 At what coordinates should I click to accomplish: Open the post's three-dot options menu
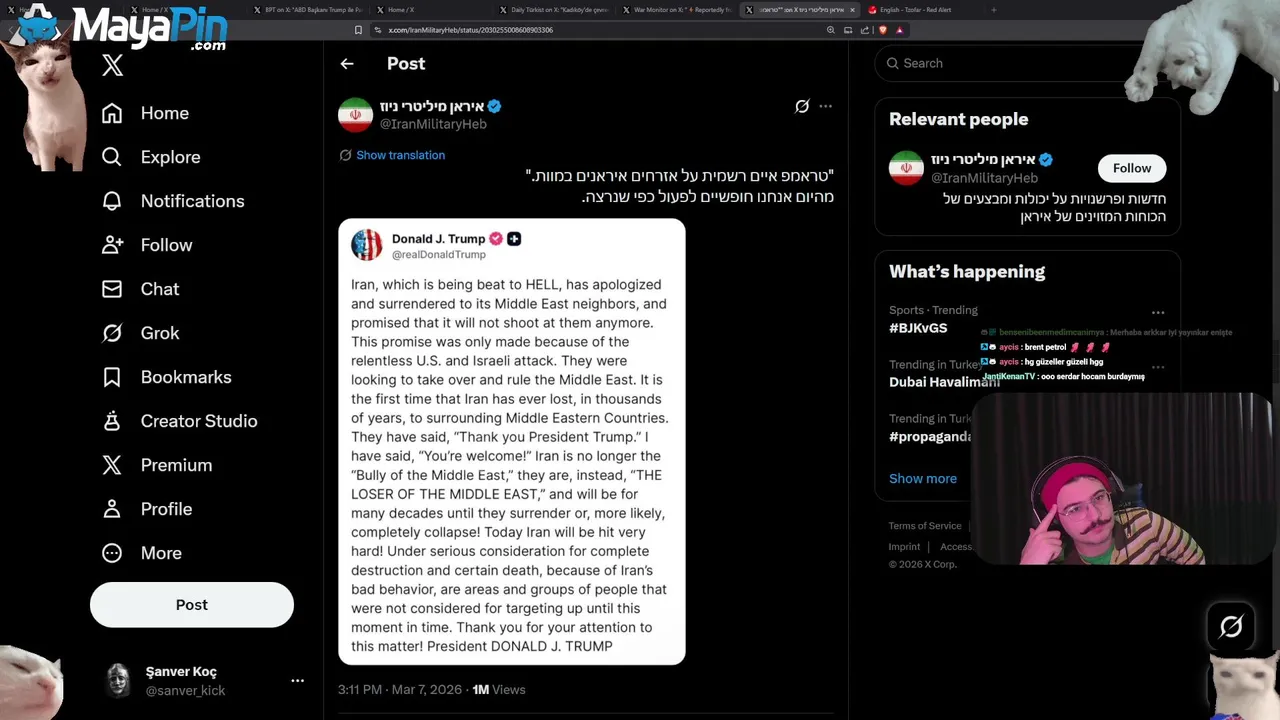pos(825,106)
